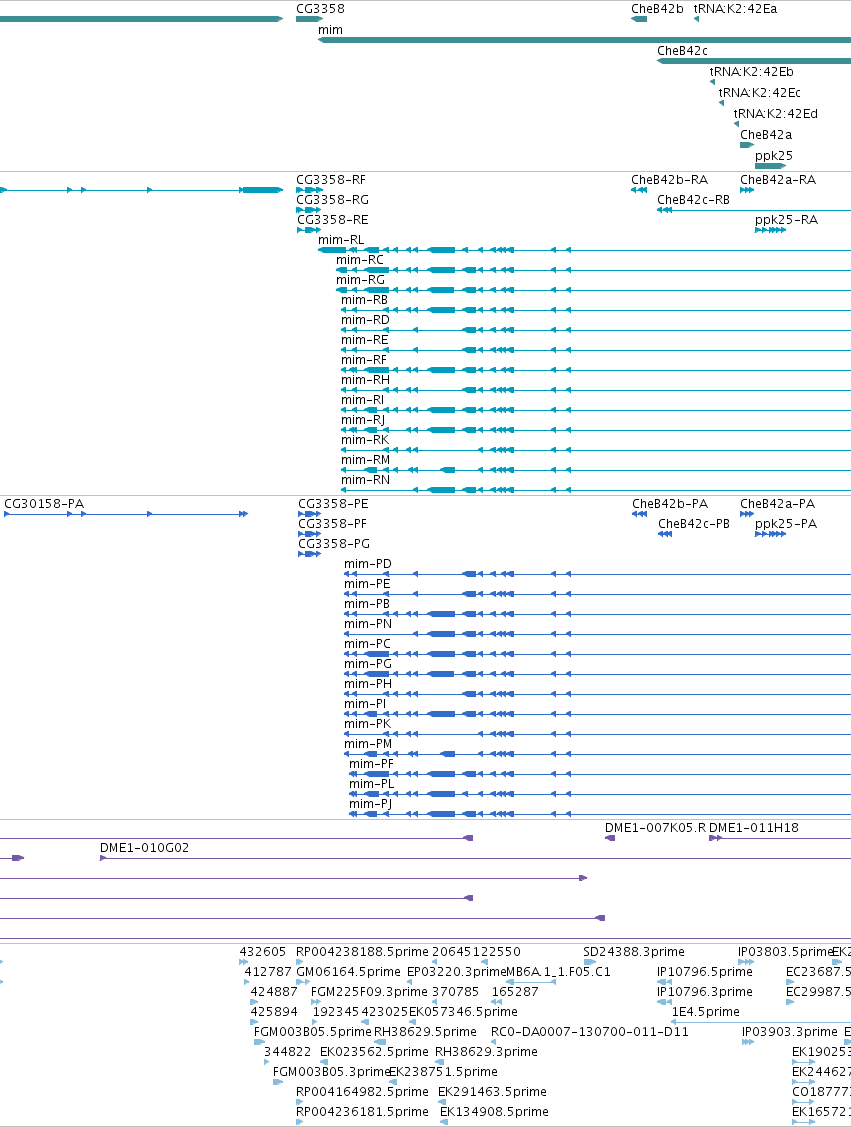Screen dimensions: 851x1127
Task: Click the ppk25-PA protein label
Action: [x=786, y=524]
